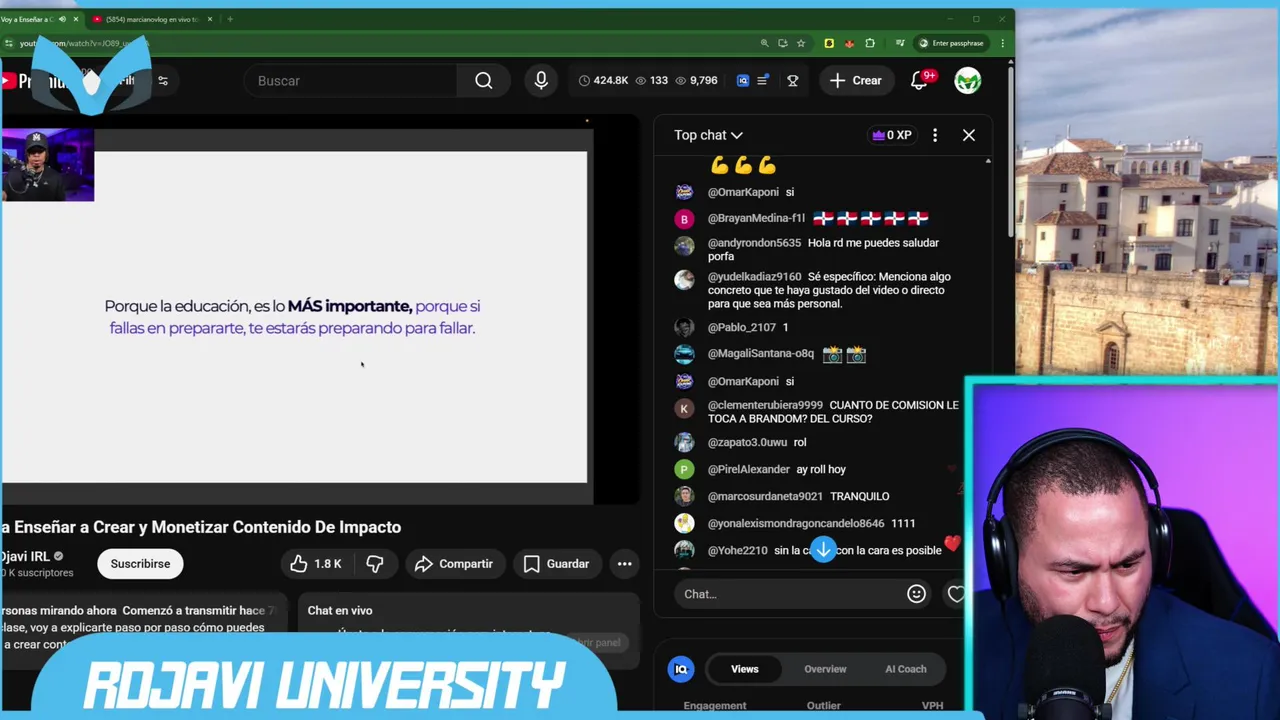Open Chrome three-dot menu
Image resolution: width=1280 pixels, height=720 pixels.
[1003, 43]
